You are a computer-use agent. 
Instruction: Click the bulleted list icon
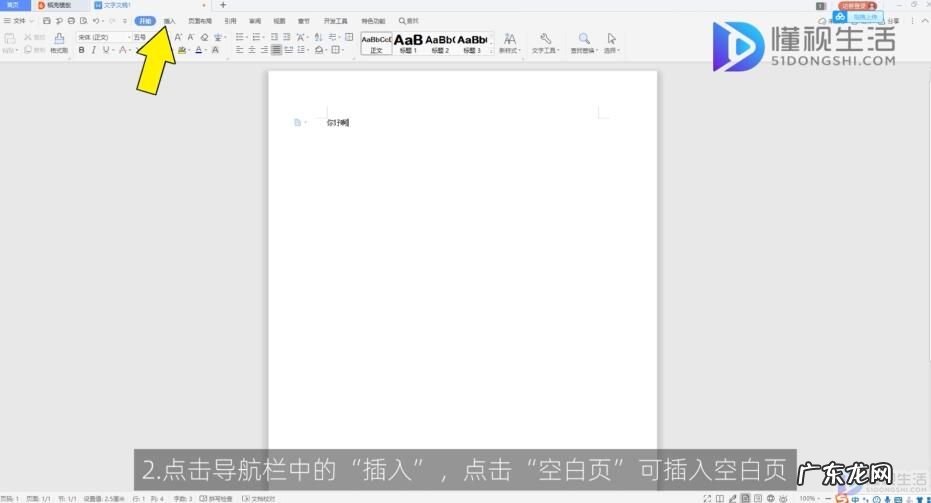[240, 37]
